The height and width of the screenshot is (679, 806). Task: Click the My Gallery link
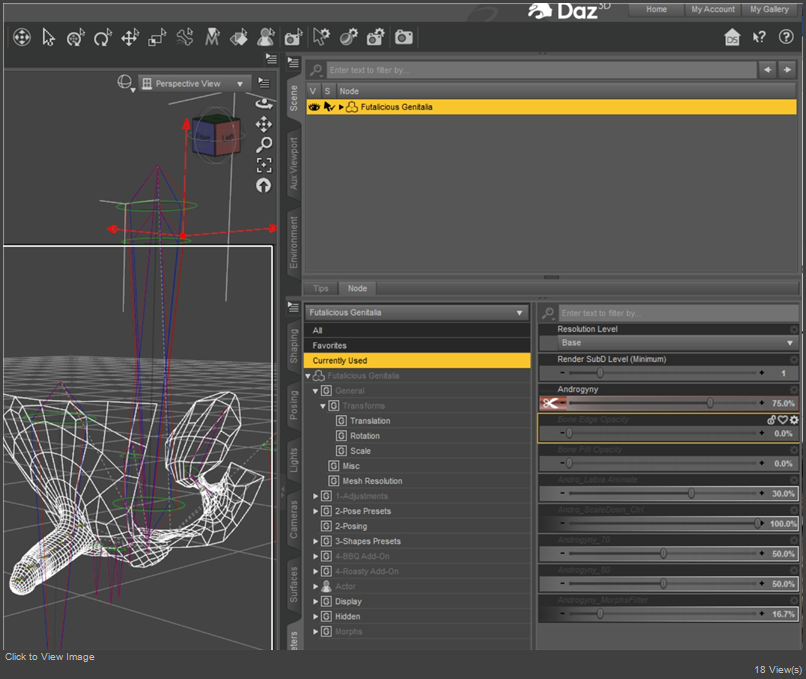(x=769, y=9)
